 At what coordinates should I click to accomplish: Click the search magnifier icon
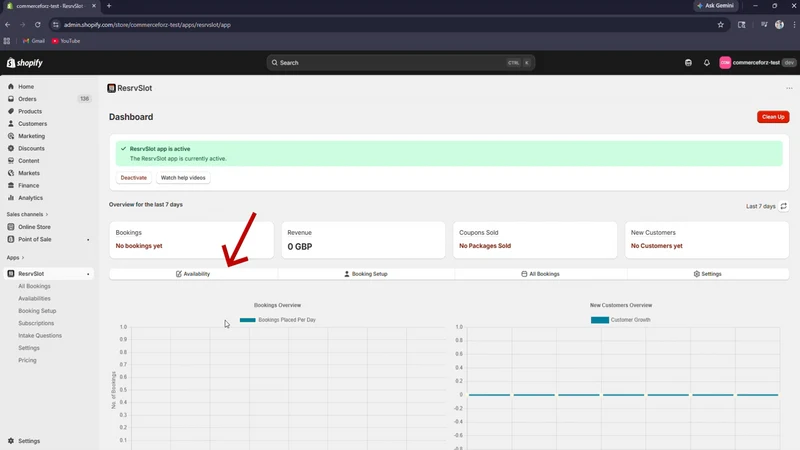click(x=274, y=63)
